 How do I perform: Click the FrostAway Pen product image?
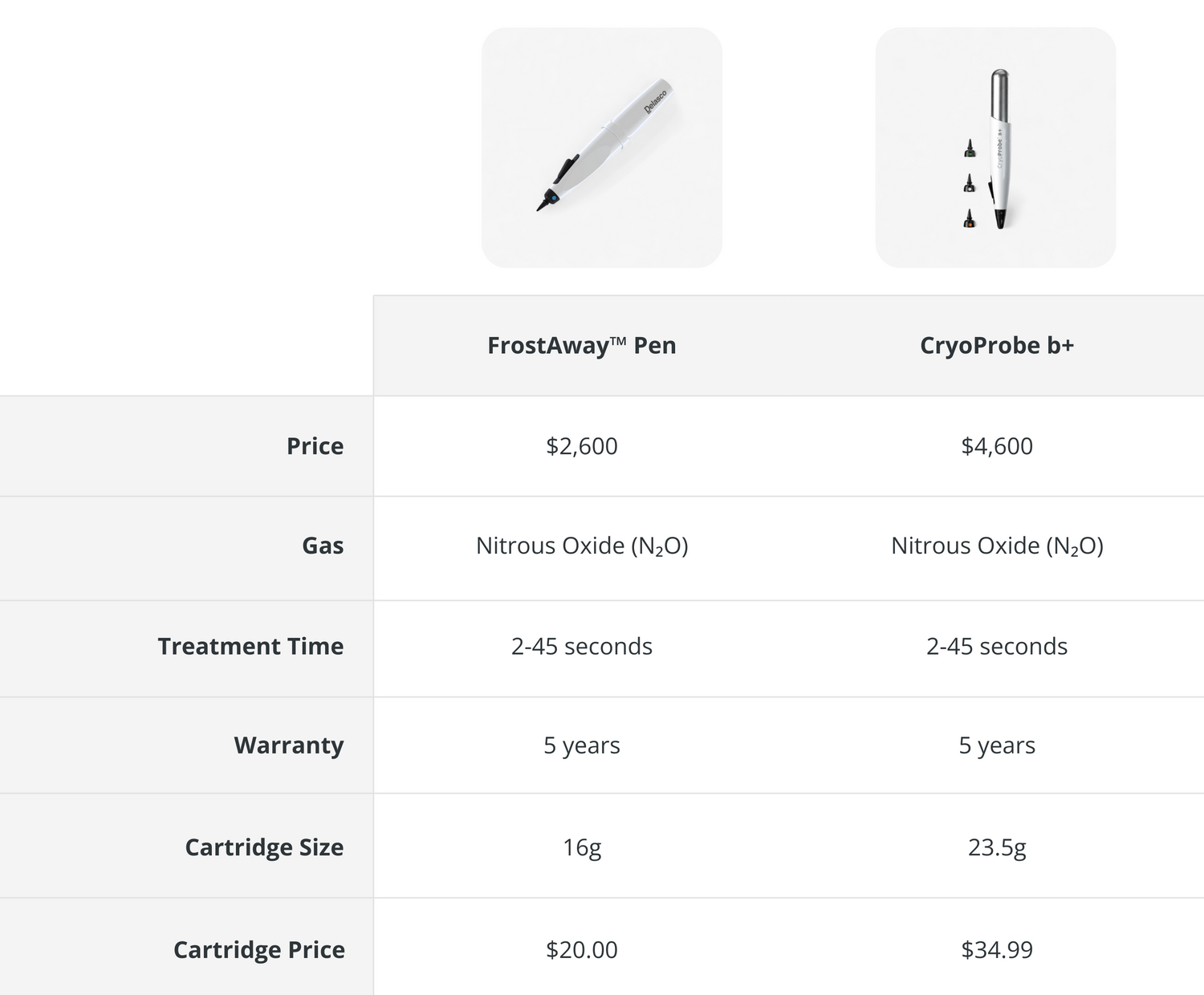601,148
